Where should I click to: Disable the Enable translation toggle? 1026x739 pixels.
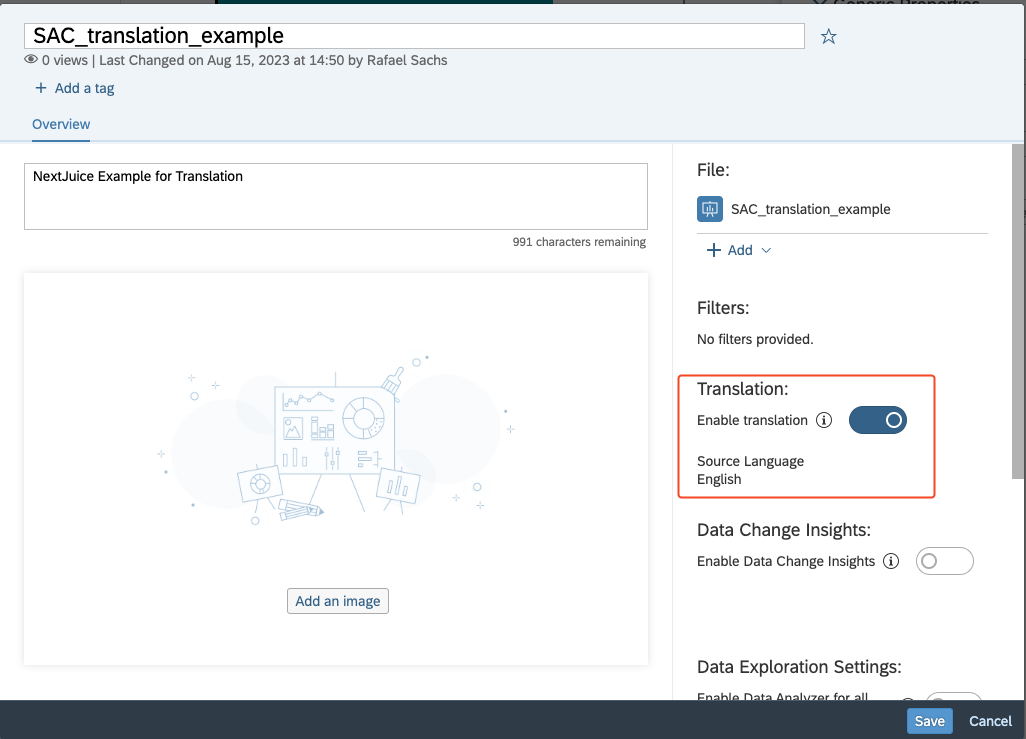pos(878,420)
